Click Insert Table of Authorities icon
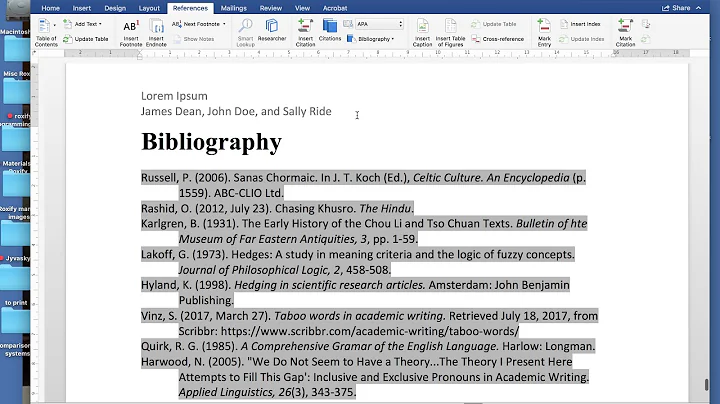 coord(646,24)
